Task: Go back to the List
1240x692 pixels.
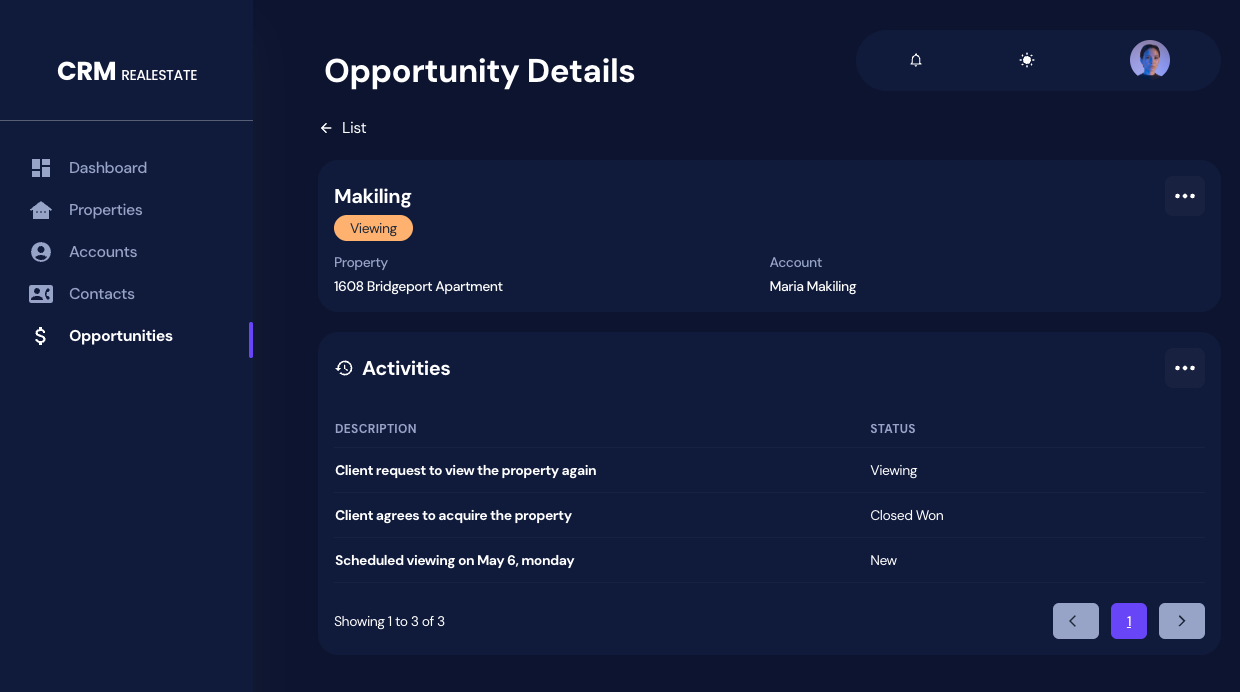Action: click(x=344, y=128)
